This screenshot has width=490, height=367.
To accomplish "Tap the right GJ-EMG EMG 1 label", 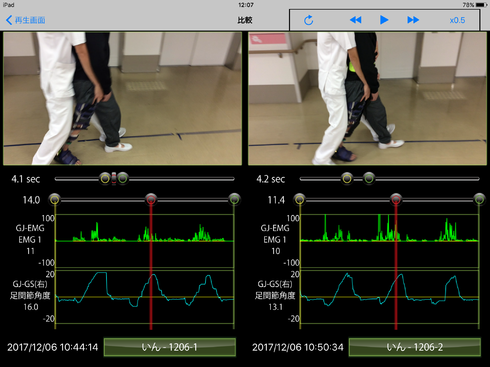I will pyautogui.click(x=275, y=234).
